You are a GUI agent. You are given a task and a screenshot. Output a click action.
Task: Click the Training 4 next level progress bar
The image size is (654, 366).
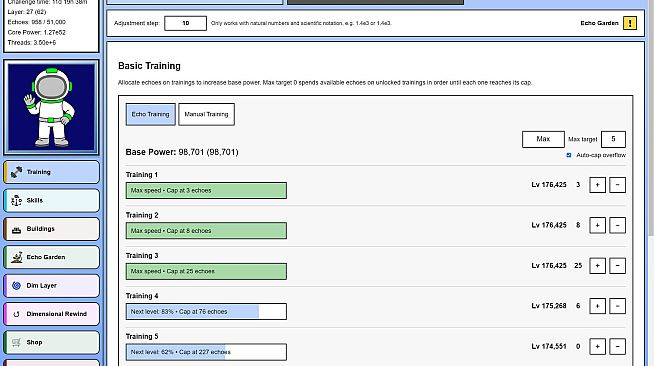tap(206, 312)
